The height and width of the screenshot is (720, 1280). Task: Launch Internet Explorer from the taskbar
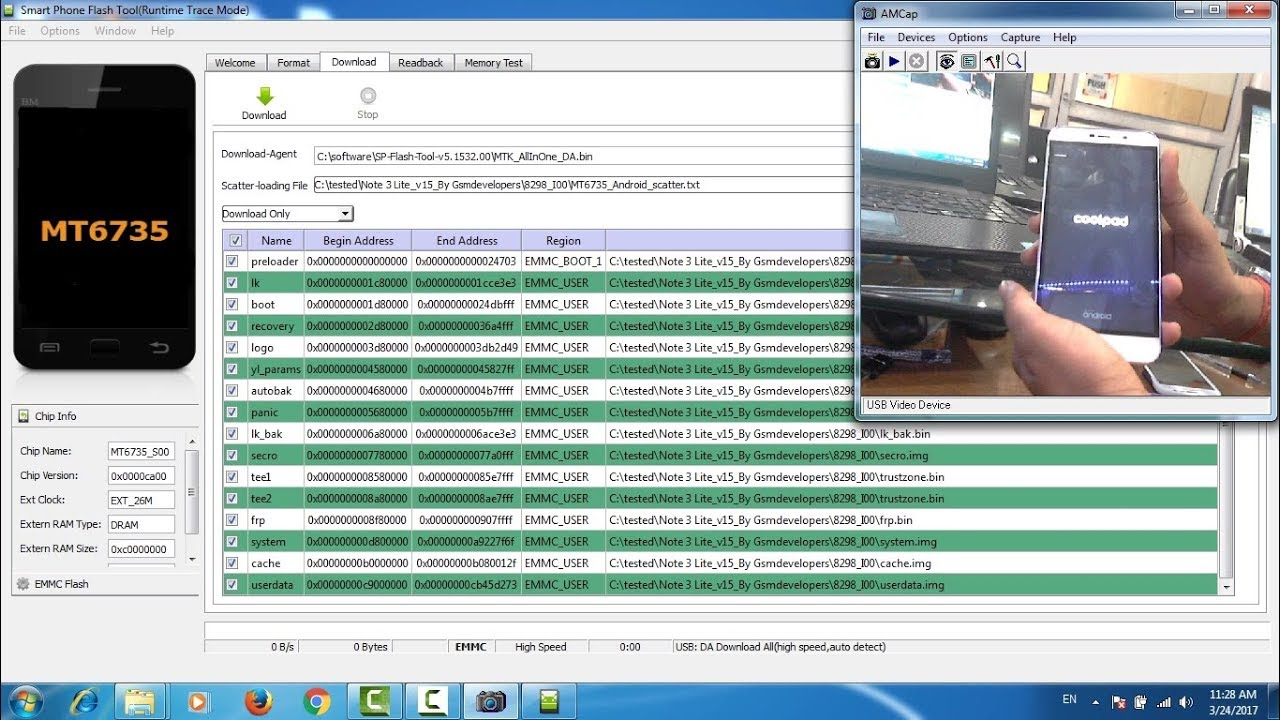point(85,701)
